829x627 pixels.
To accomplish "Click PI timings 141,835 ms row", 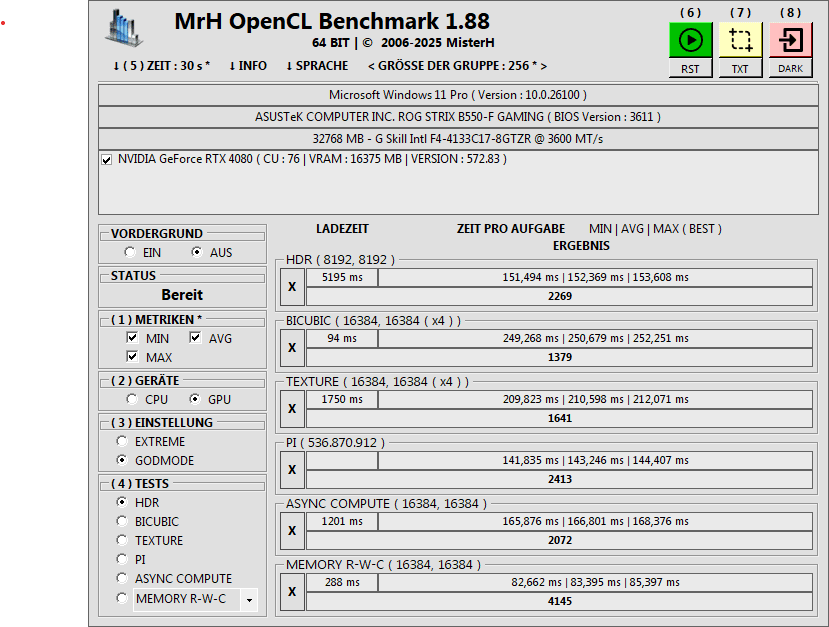I will [595, 460].
